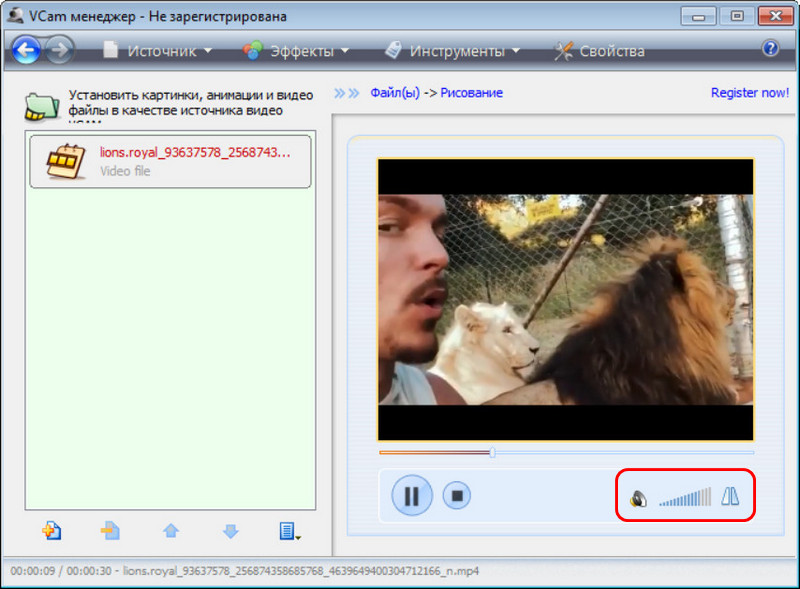Remove the selected file from list
Viewport: 800px width, 589px height.
110,531
